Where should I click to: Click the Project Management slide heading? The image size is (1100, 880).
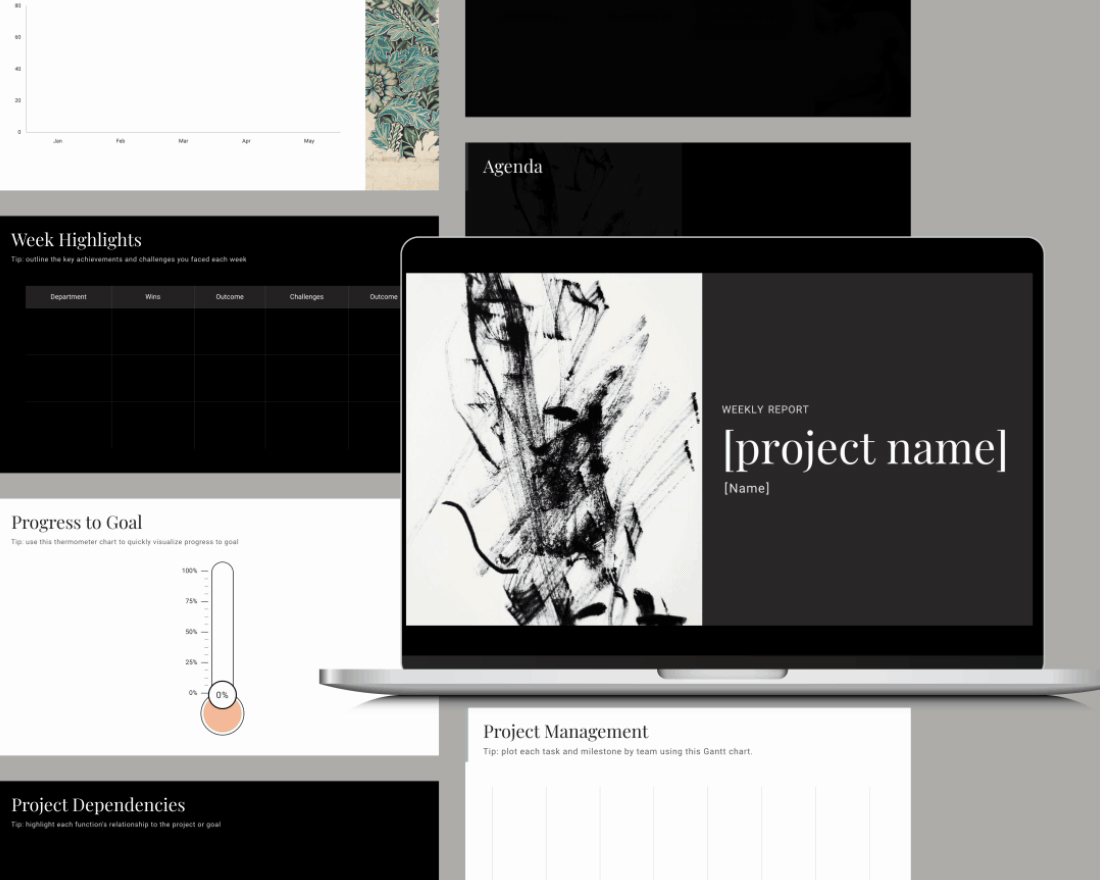point(565,731)
